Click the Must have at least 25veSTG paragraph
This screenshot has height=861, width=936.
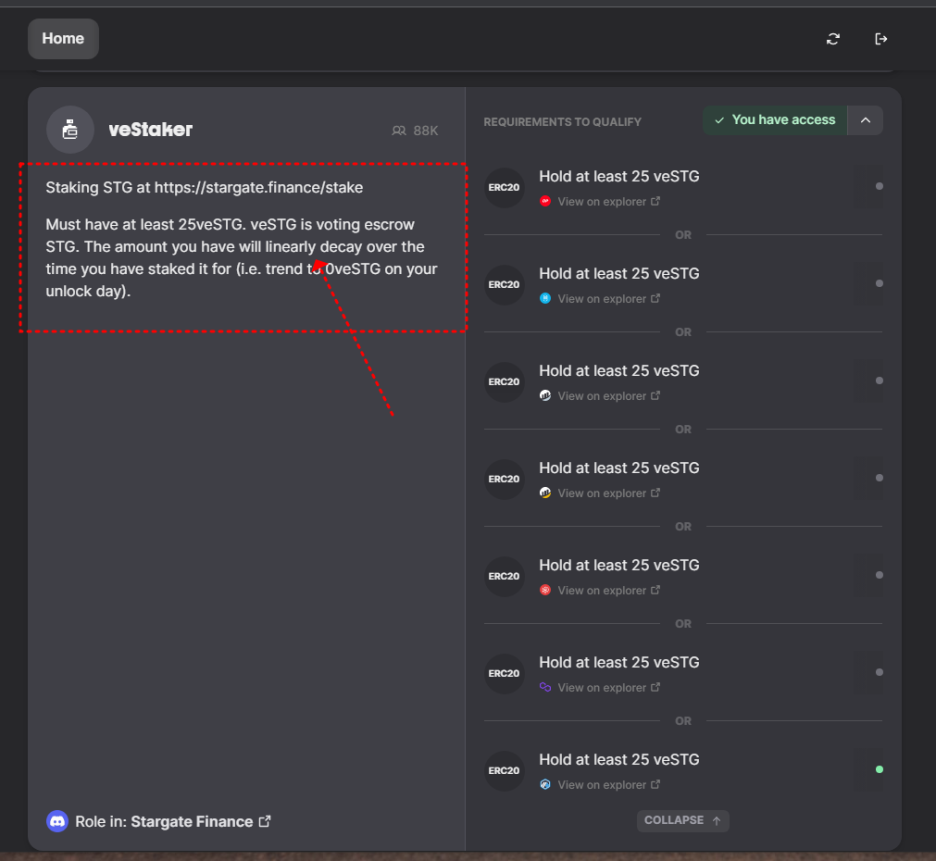click(x=242, y=258)
